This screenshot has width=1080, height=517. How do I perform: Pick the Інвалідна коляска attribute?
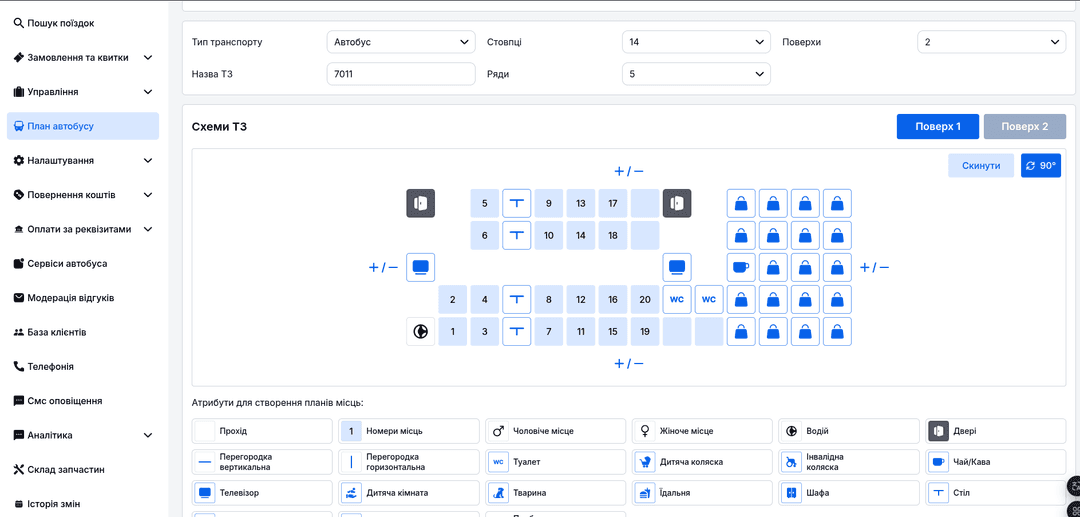pyautogui.click(x=848, y=462)
